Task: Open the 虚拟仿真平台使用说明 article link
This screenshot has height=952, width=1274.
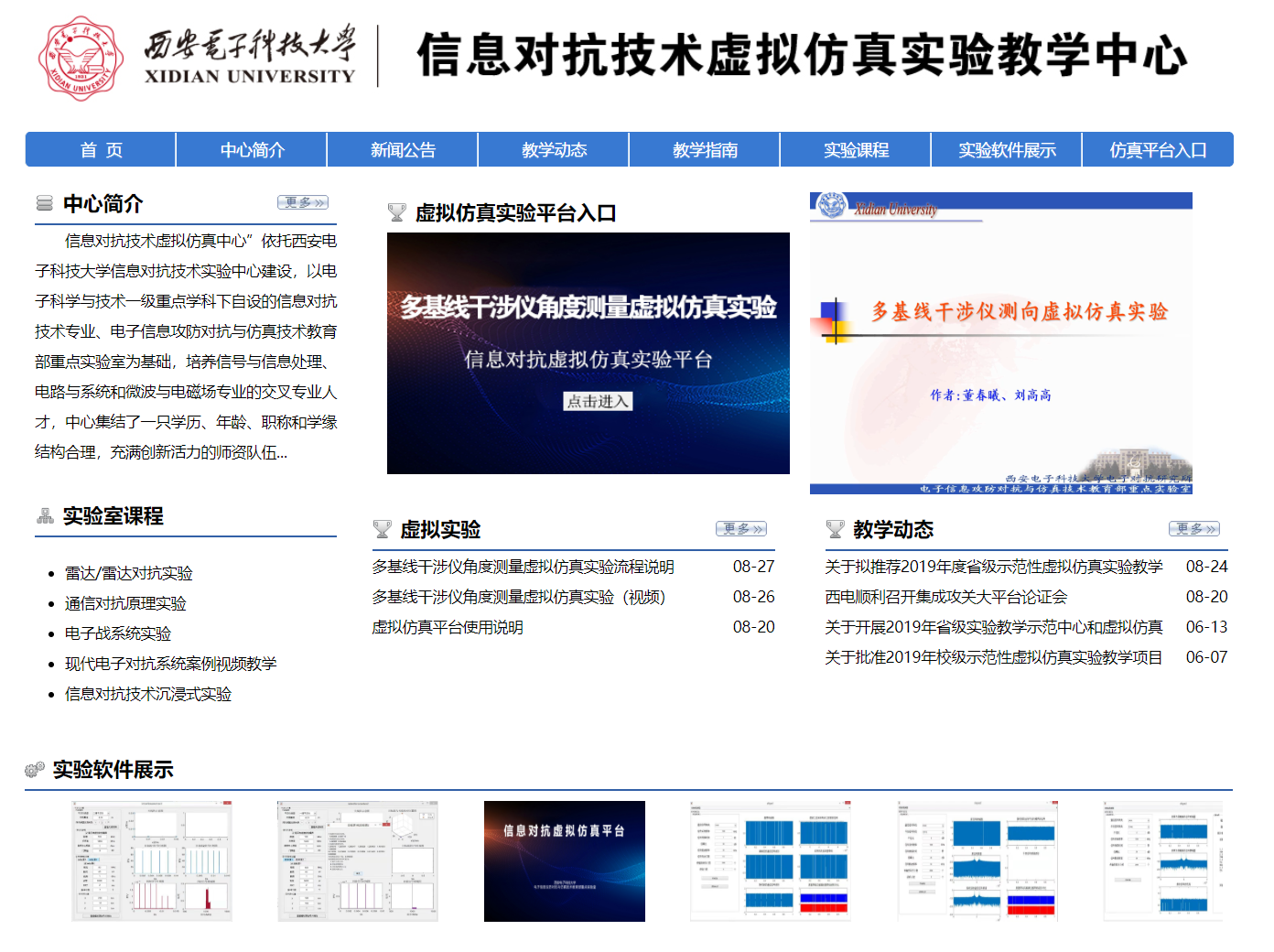Action: click(x=448, y=627)
